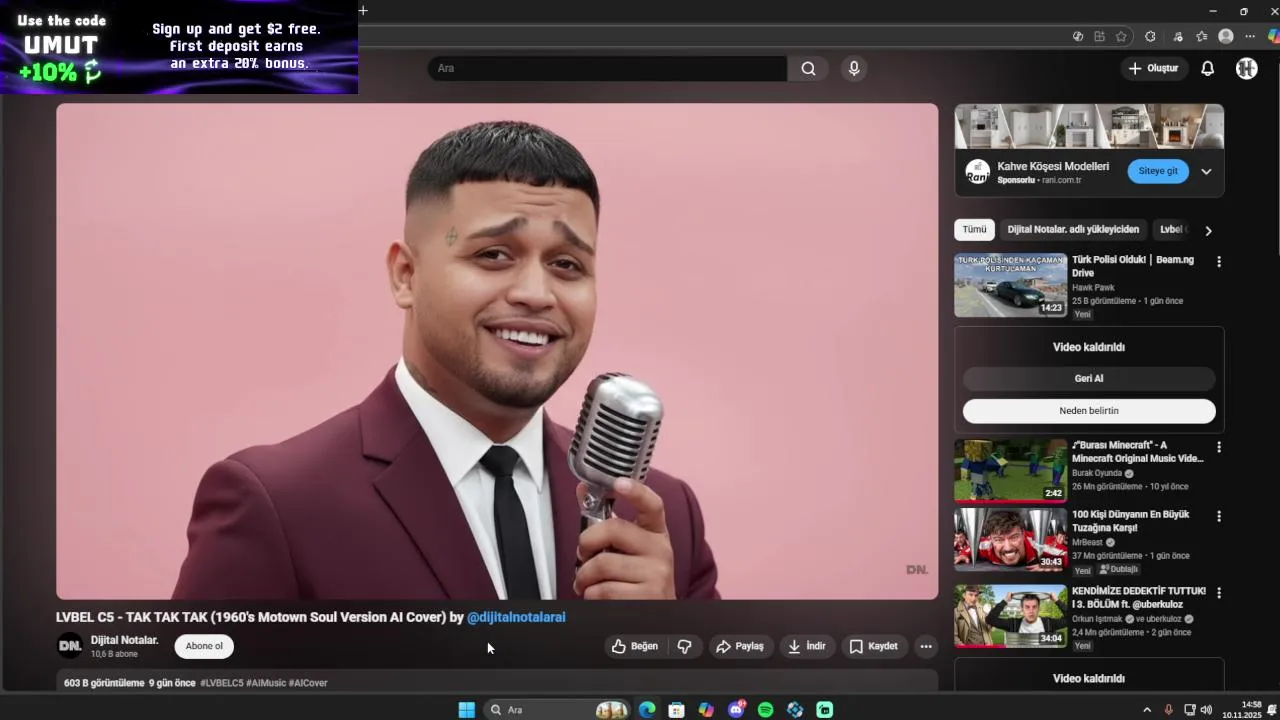Screen dimensions: 1280x720
Task: Open the YouTube account avatar menu
Action: (x=1246, y=68)
